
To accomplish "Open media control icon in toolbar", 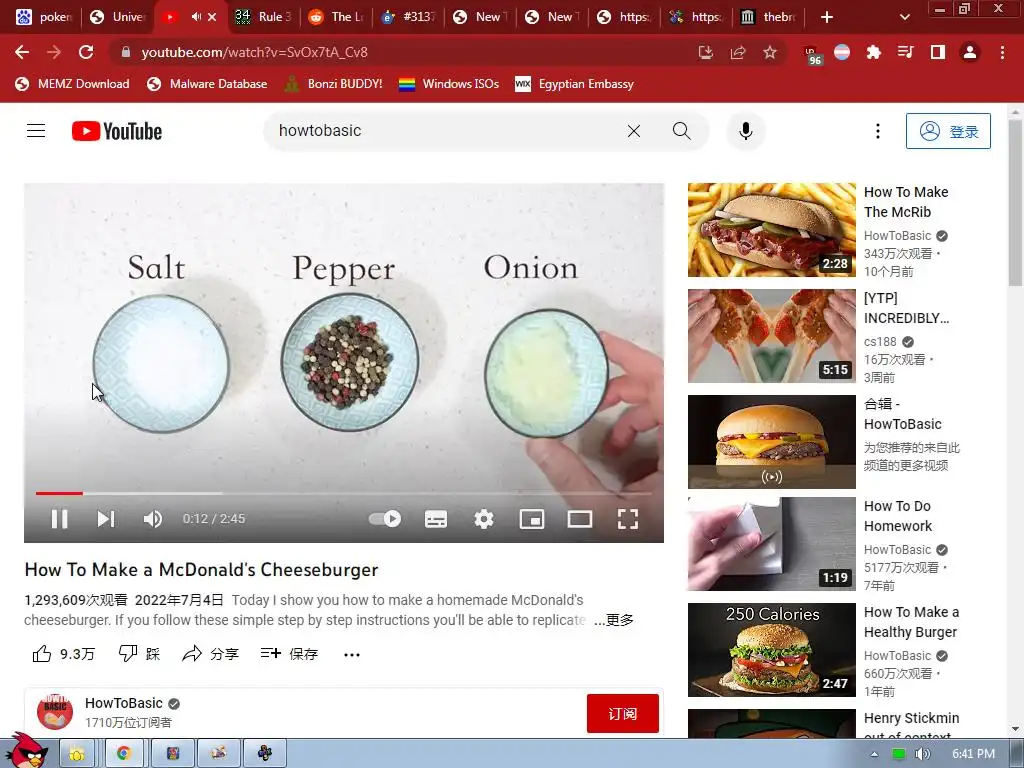I will (x=905, y=52).
